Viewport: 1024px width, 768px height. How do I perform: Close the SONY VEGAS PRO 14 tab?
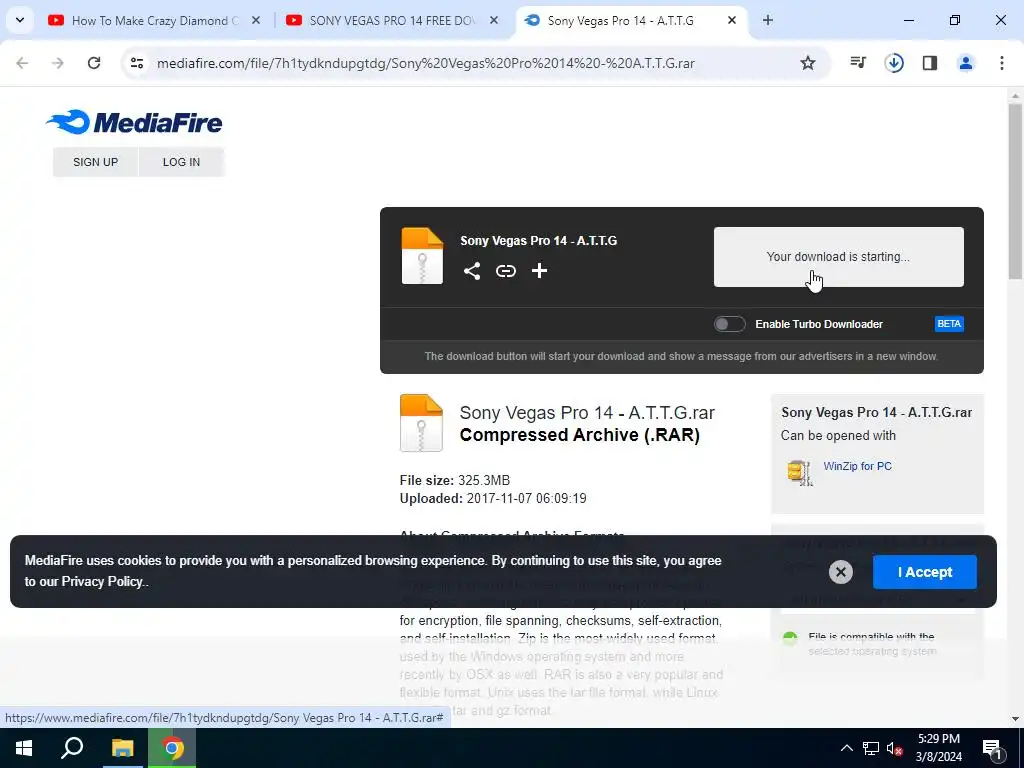point(494,21)
